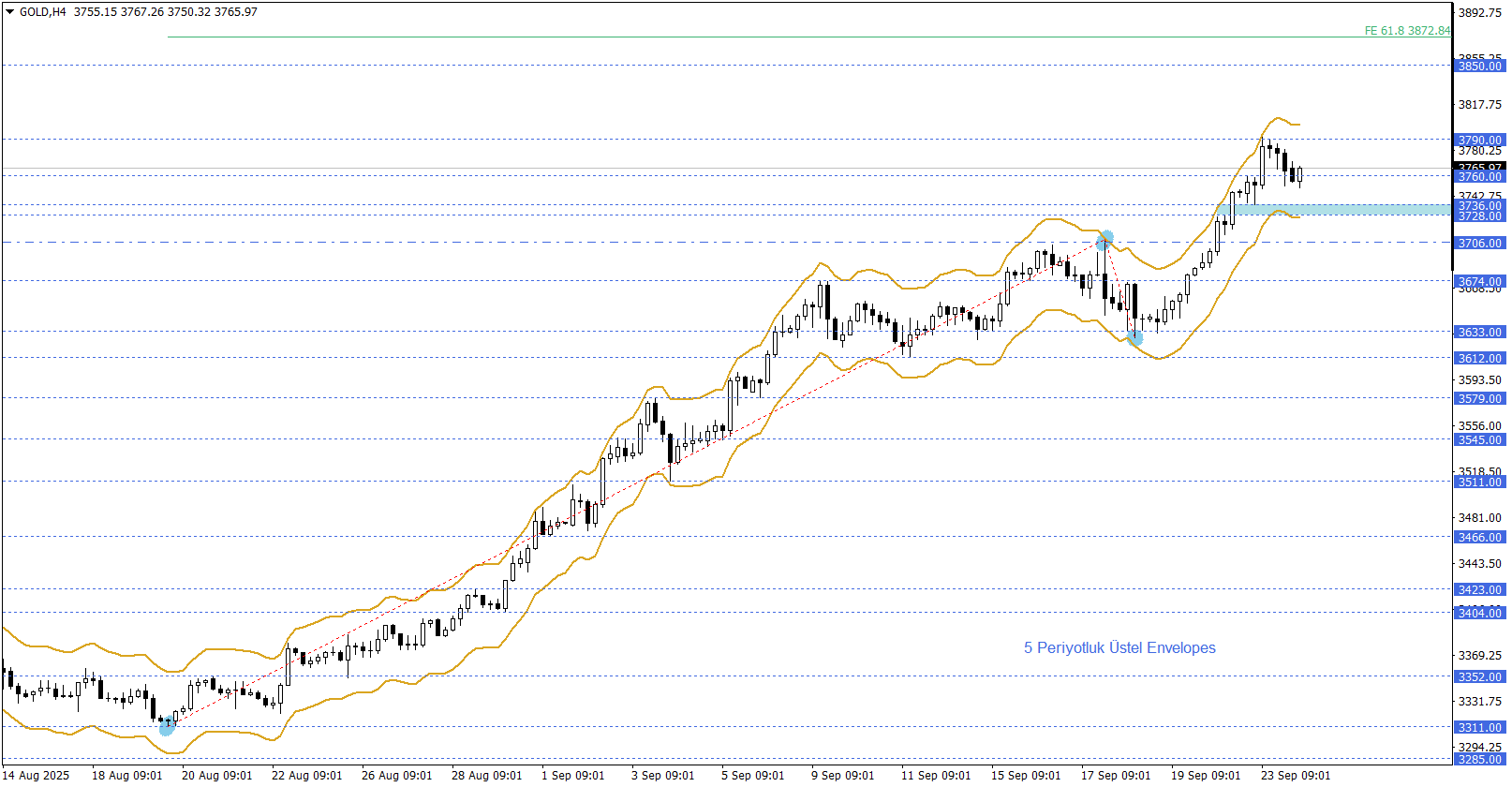Select the 3466.00 price level tag

click(x=1479, y=537)
